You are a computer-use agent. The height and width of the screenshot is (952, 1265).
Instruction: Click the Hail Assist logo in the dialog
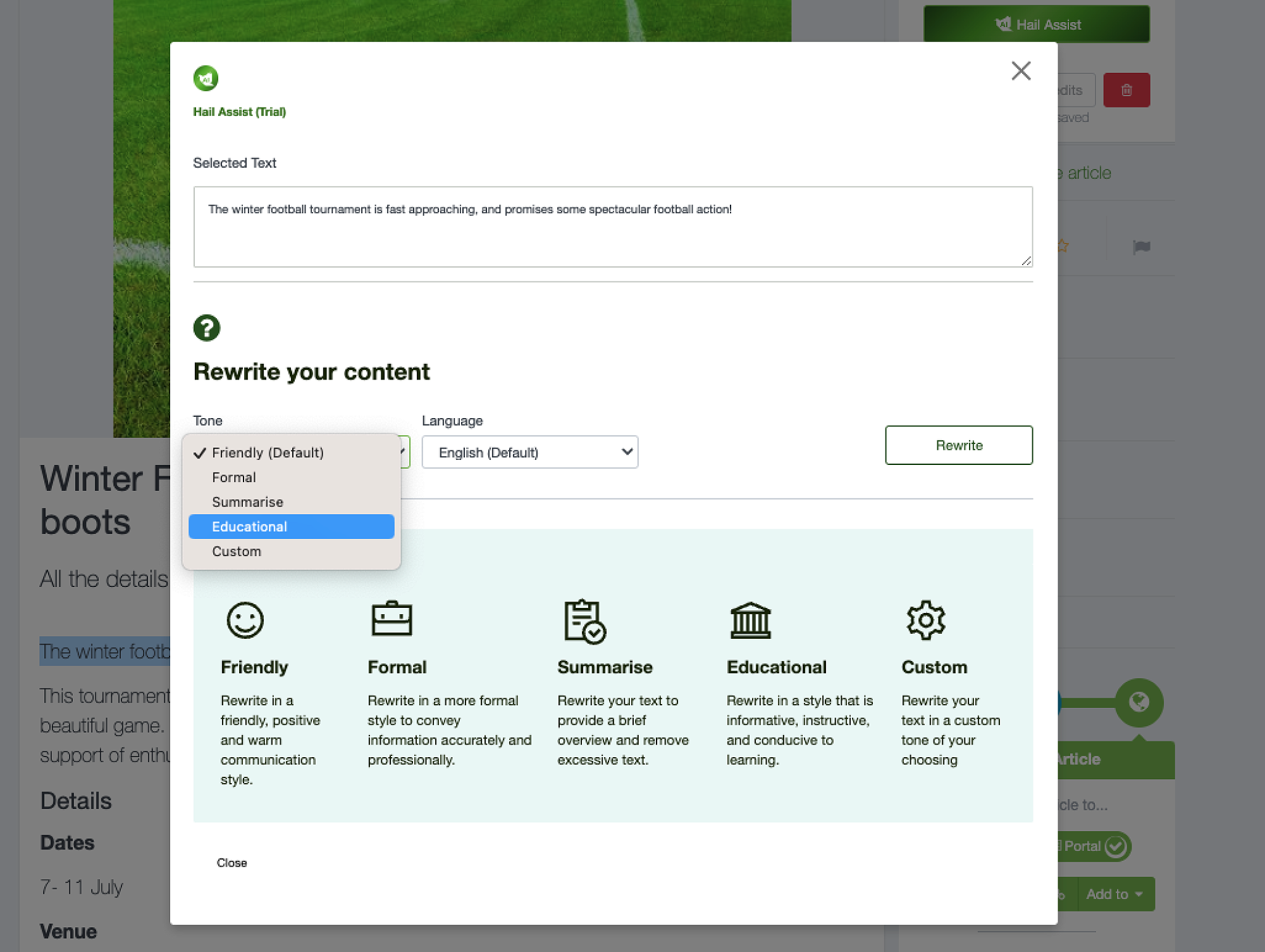coord(206,78)
